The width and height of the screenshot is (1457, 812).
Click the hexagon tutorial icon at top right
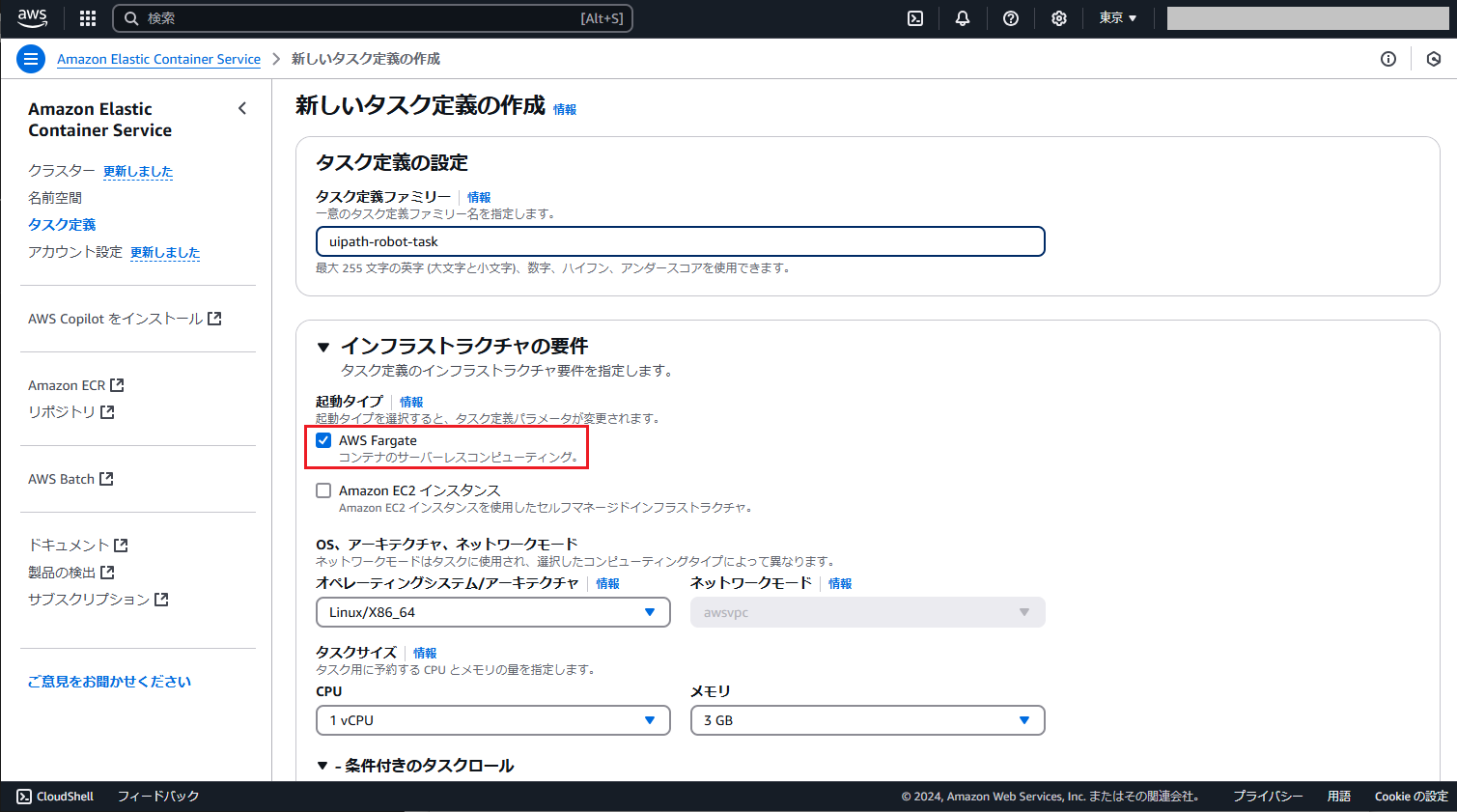tap(1434, 59)
